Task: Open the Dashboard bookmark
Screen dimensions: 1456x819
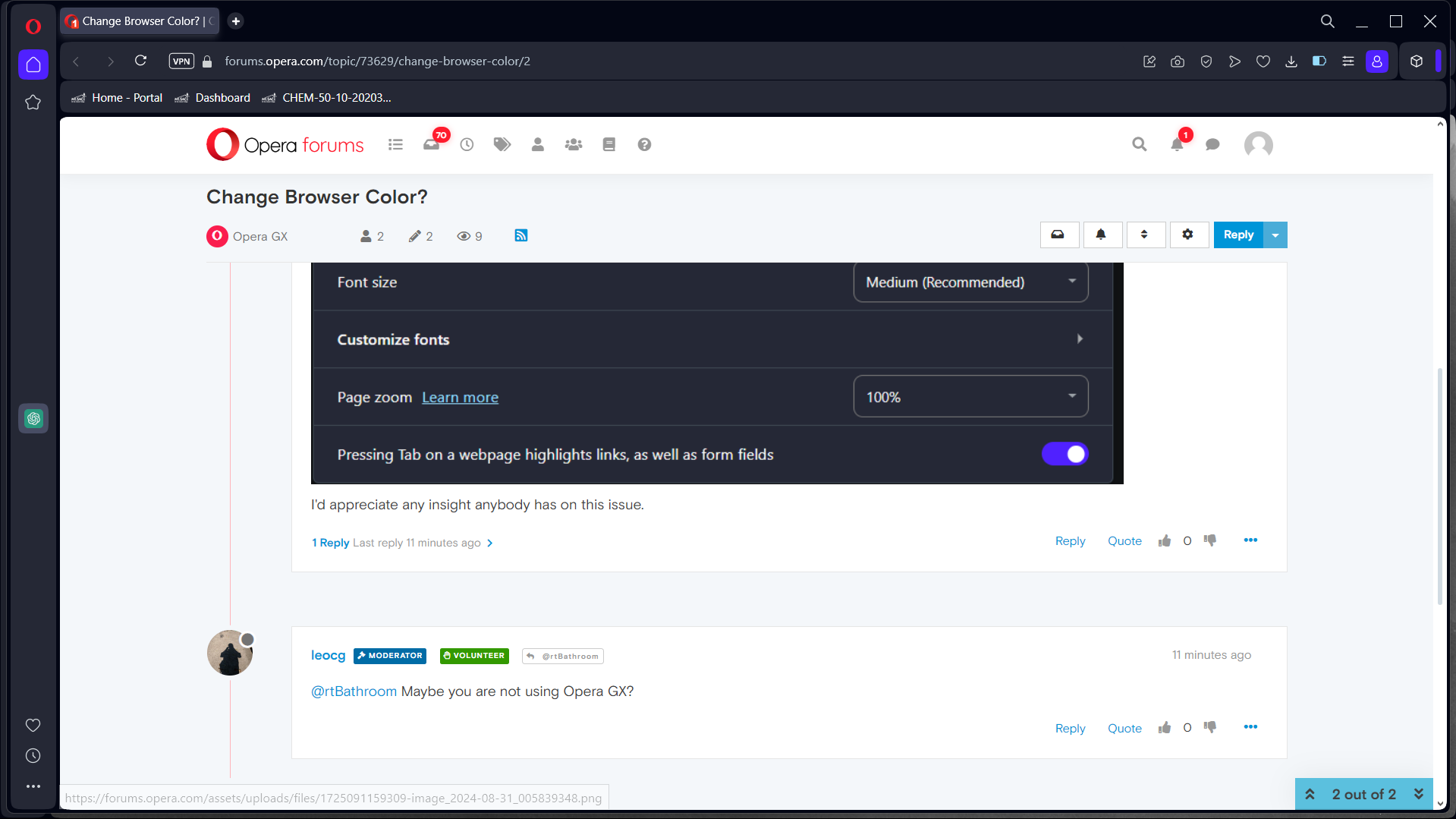Action: click(x=213, y=98)
